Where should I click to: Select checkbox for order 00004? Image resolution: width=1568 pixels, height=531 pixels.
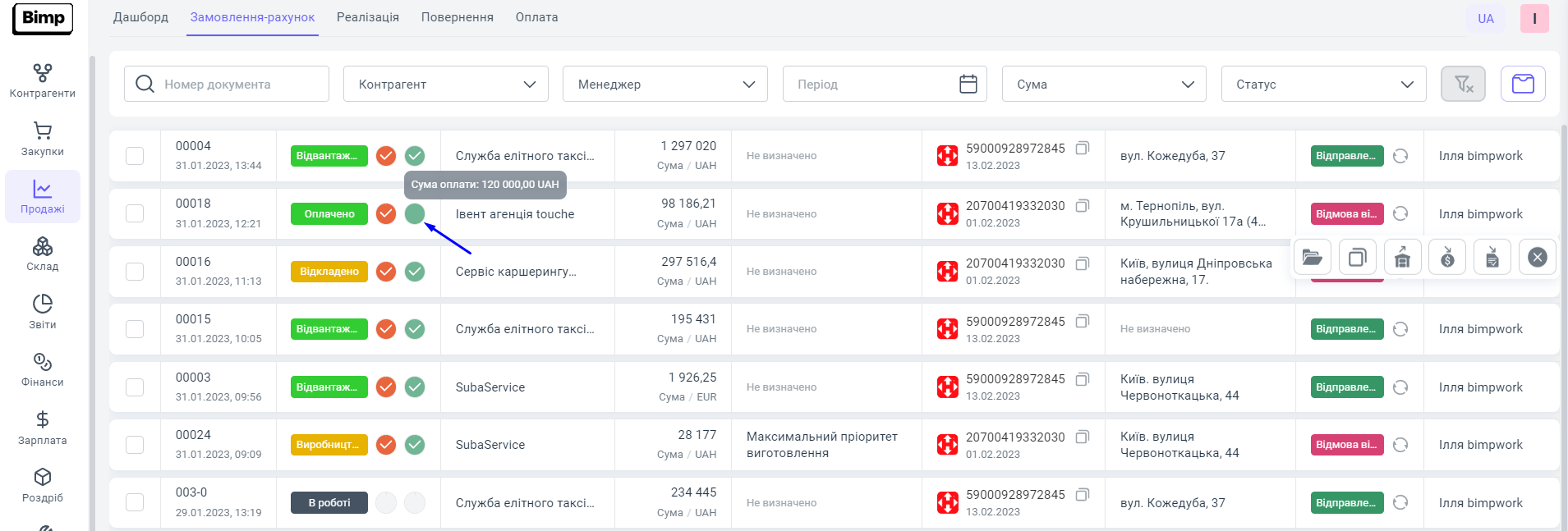[x=135, y=156]
